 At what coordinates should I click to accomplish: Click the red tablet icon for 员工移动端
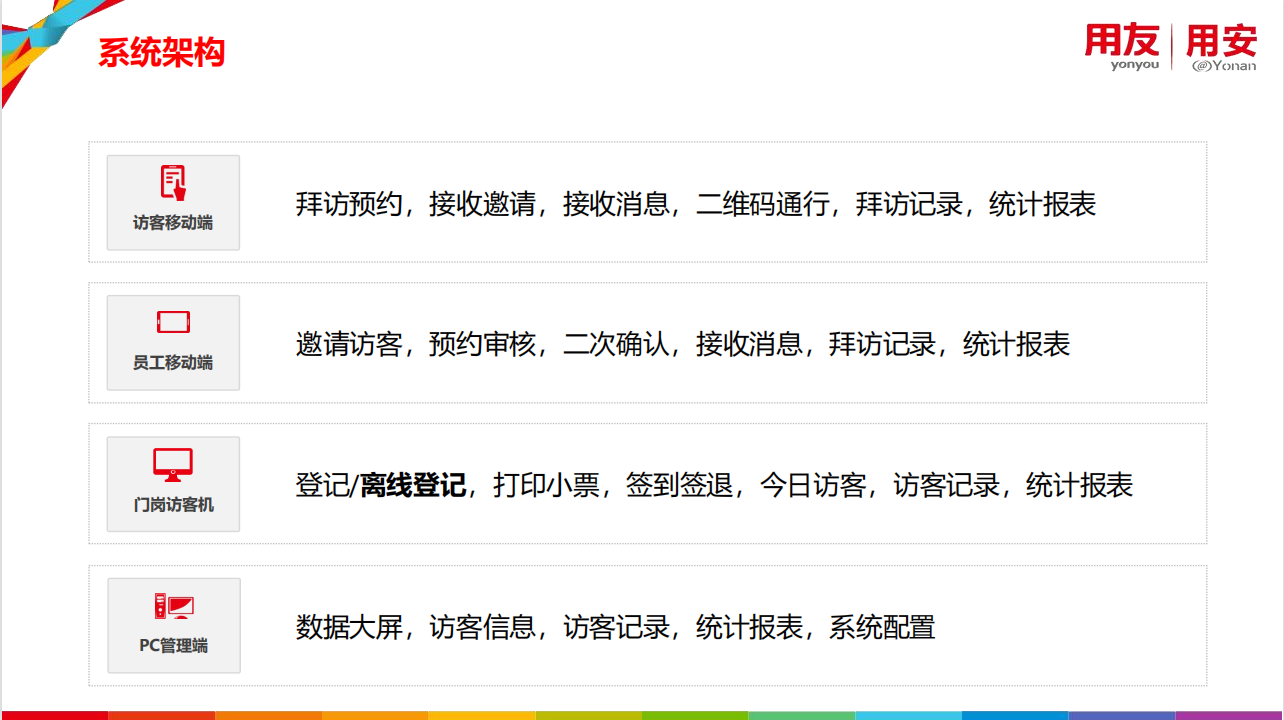pyautogui.click(x=173, y=322)
